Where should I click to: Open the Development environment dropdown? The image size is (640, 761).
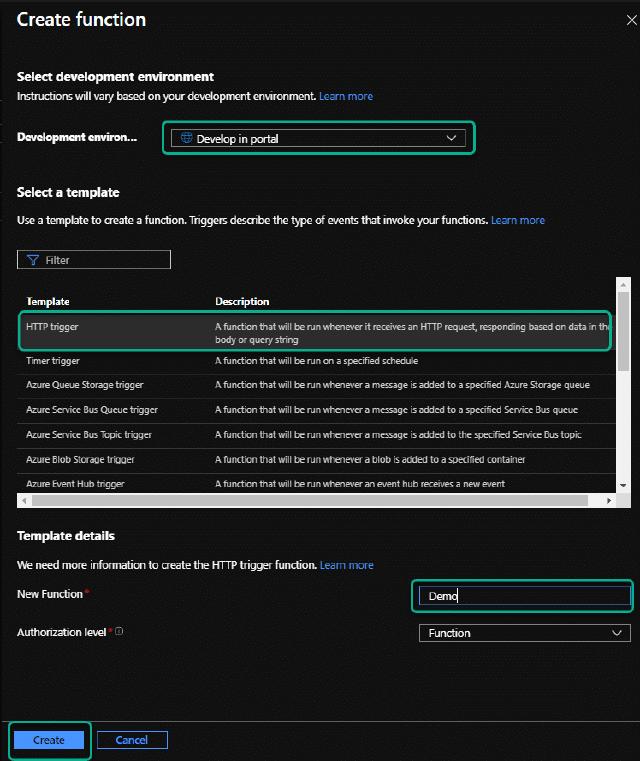[x=318, y=139]
